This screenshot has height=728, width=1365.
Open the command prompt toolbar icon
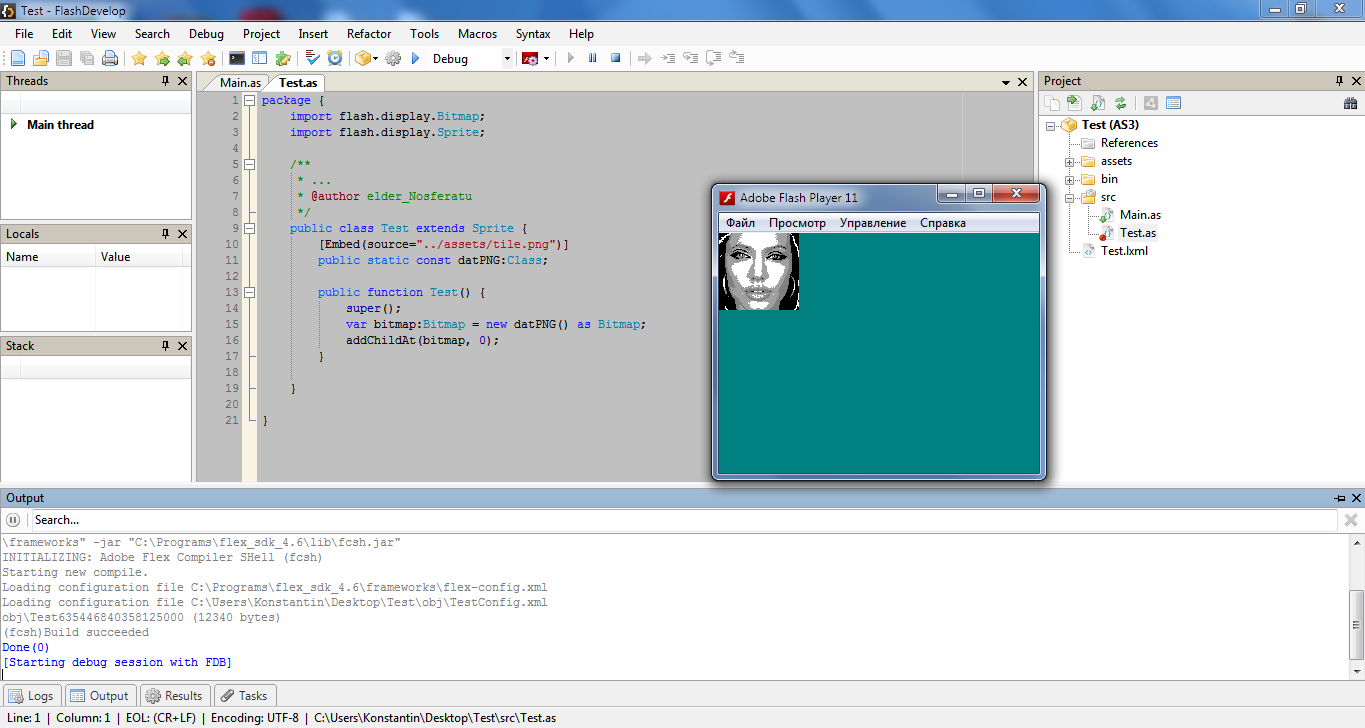(237, 59)
